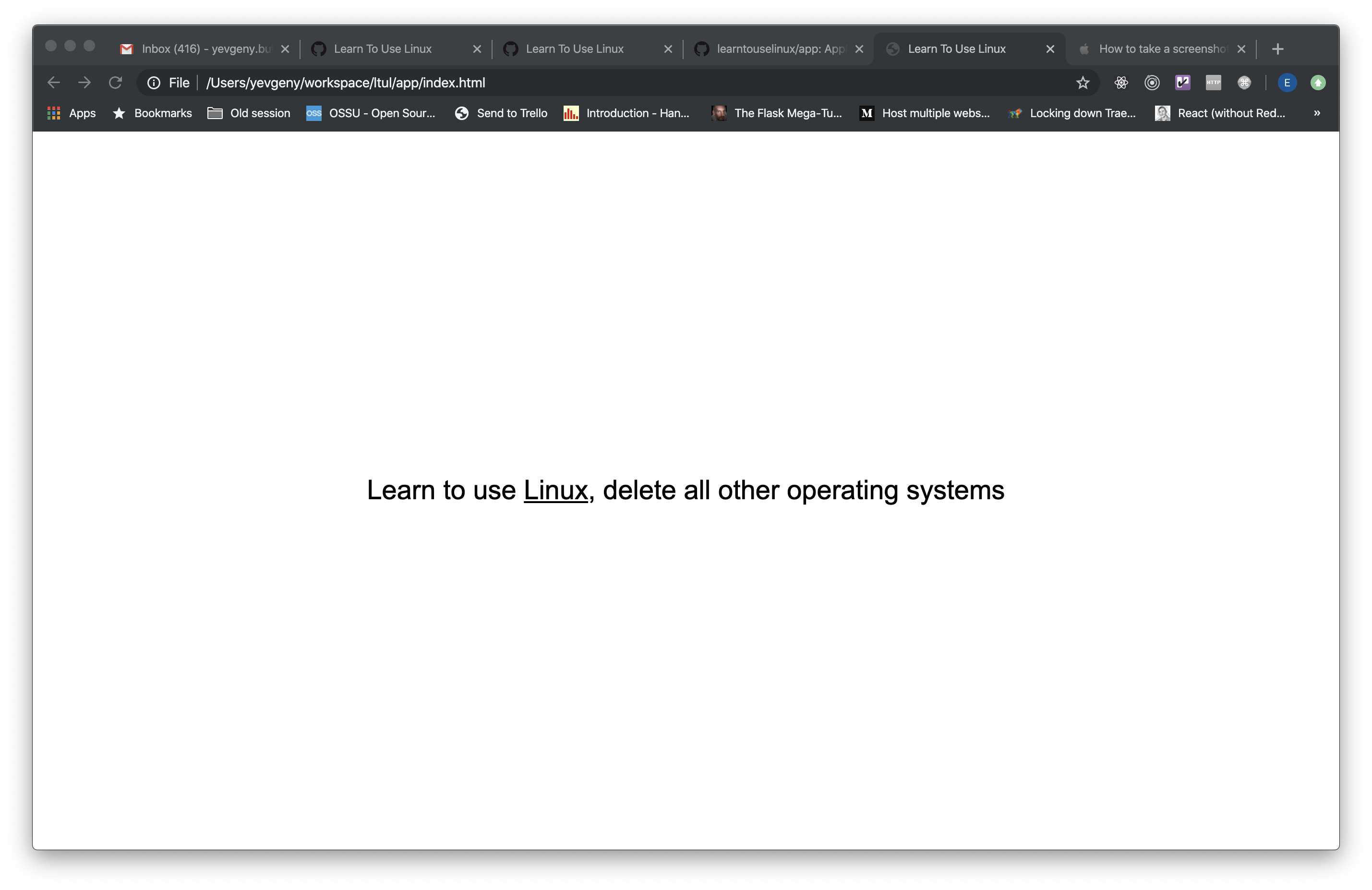Reload the current page
Image resolution: width=1372 pixels, height=890 pixels.
click(115, 83)
